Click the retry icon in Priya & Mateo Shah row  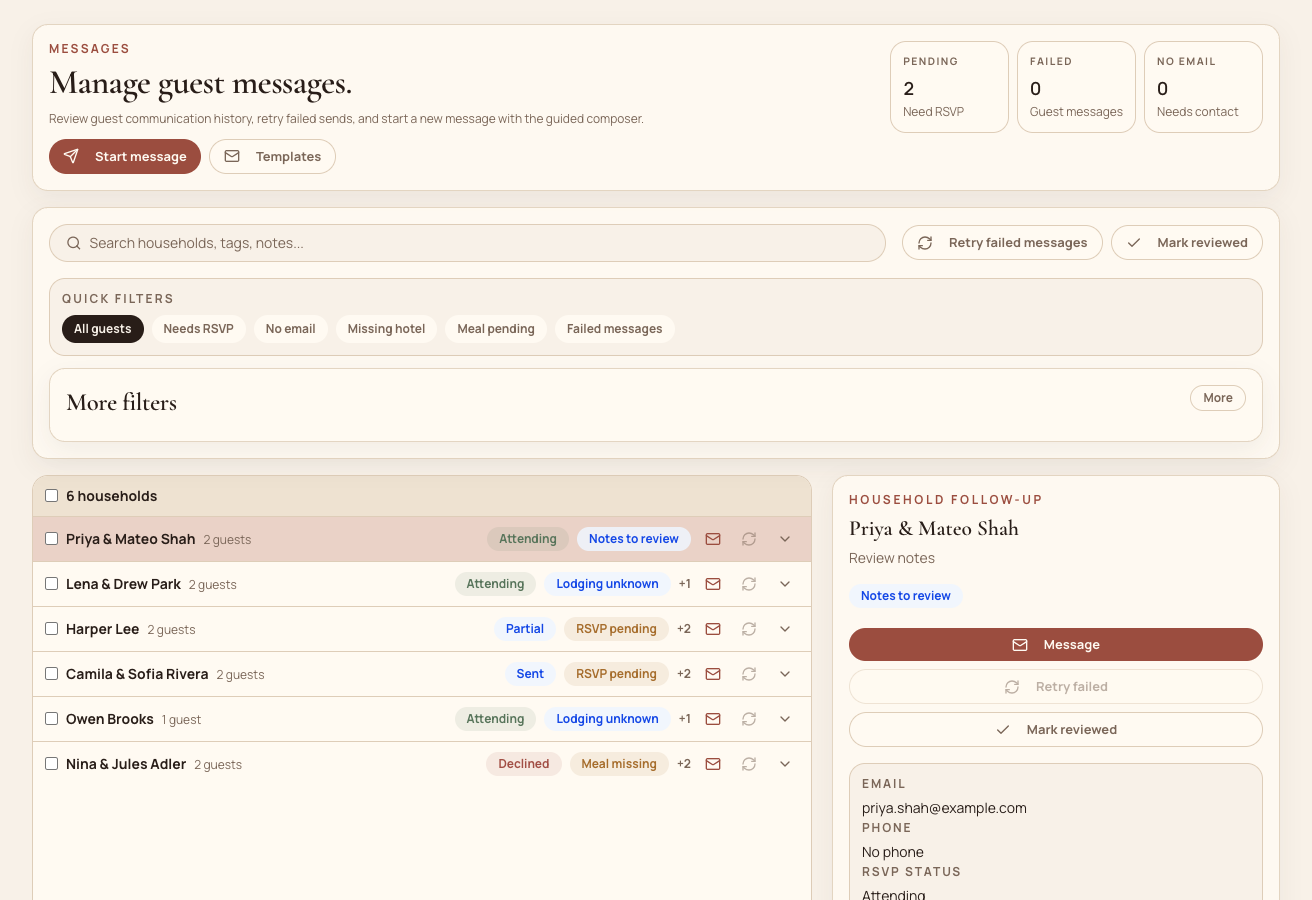pos(749,539)
